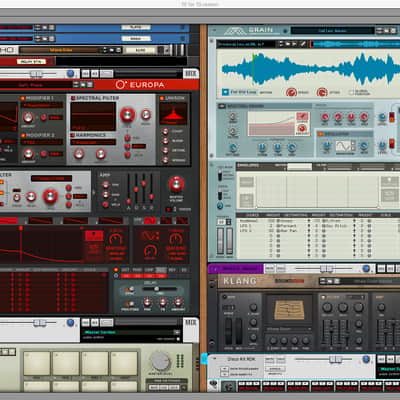Switch to the EQ effect tab
The width and height of the screenshot is (400, 400).
(184, 270)
